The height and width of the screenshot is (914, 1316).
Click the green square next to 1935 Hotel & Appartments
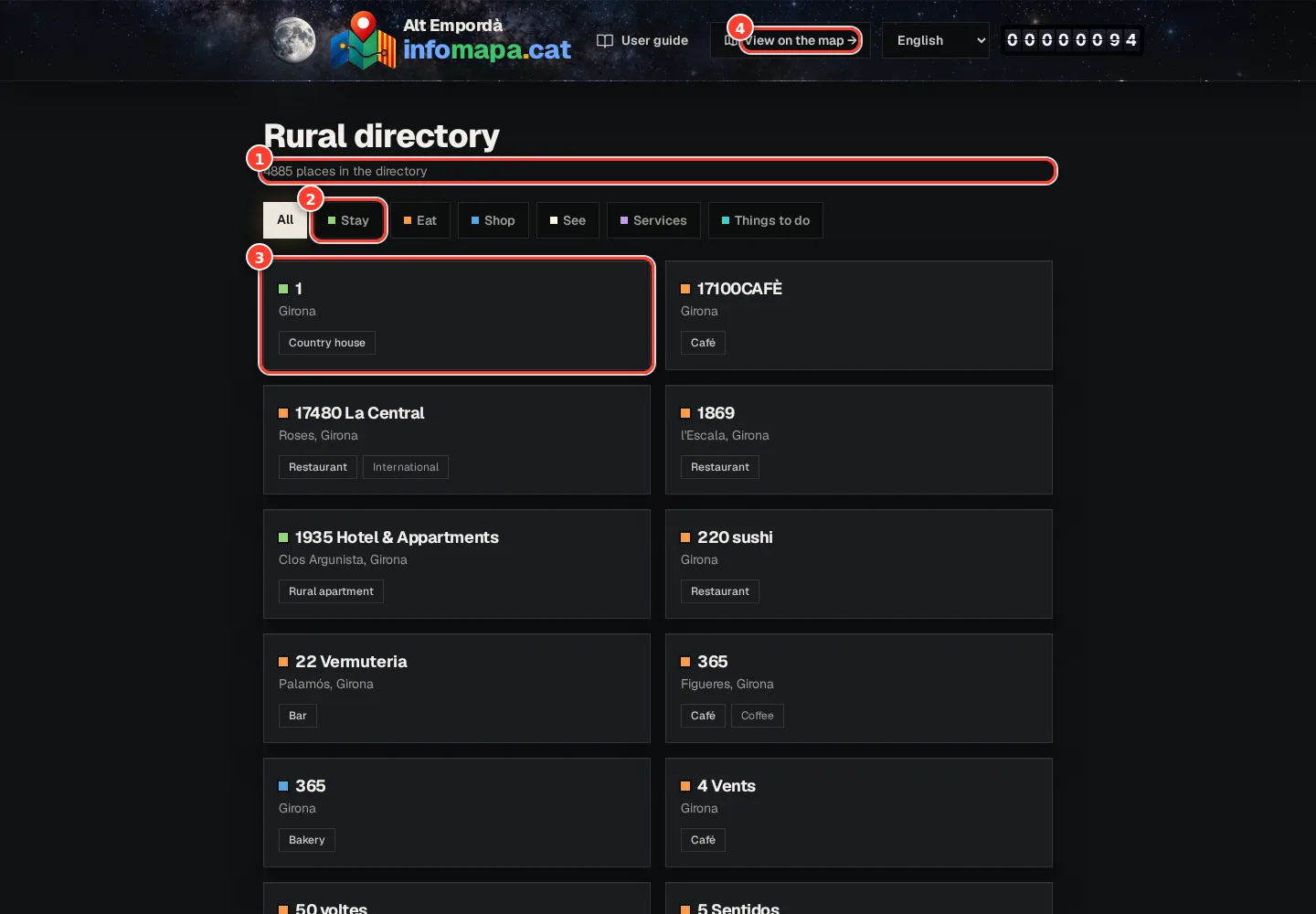pyautogui.click(x=283, y=537)
